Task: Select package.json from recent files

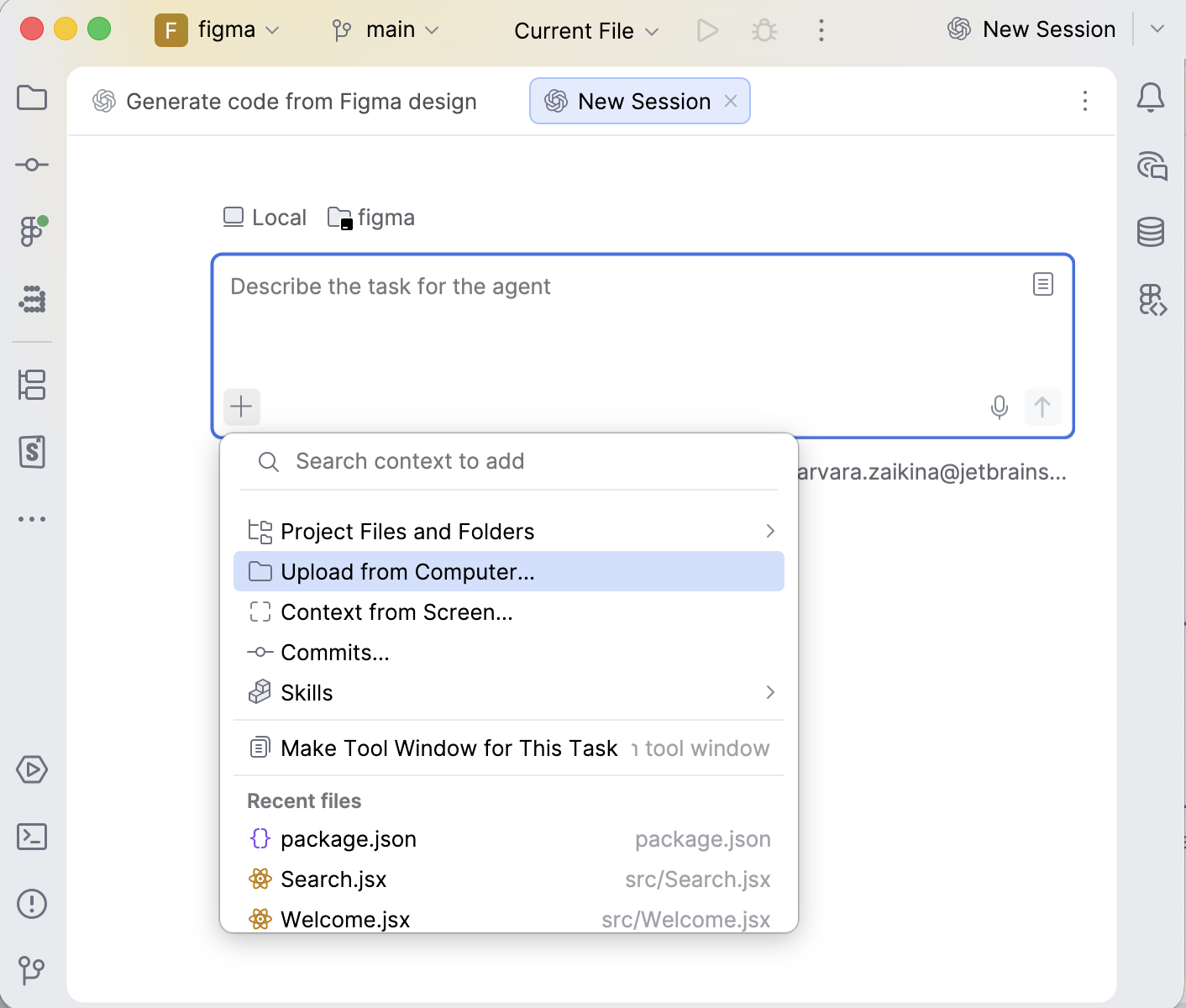Action: 509,838
